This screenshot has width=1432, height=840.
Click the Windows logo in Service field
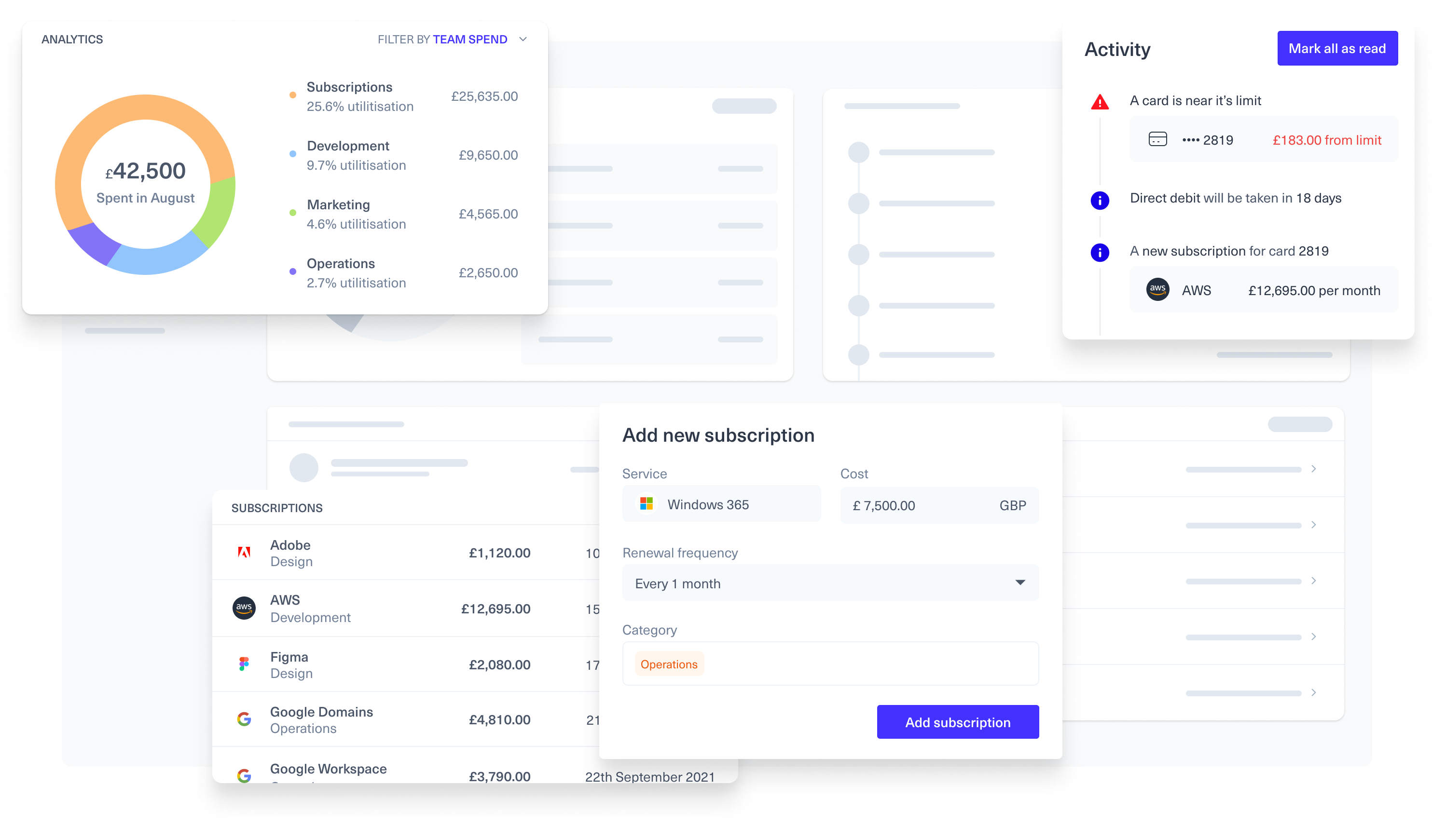646,504
